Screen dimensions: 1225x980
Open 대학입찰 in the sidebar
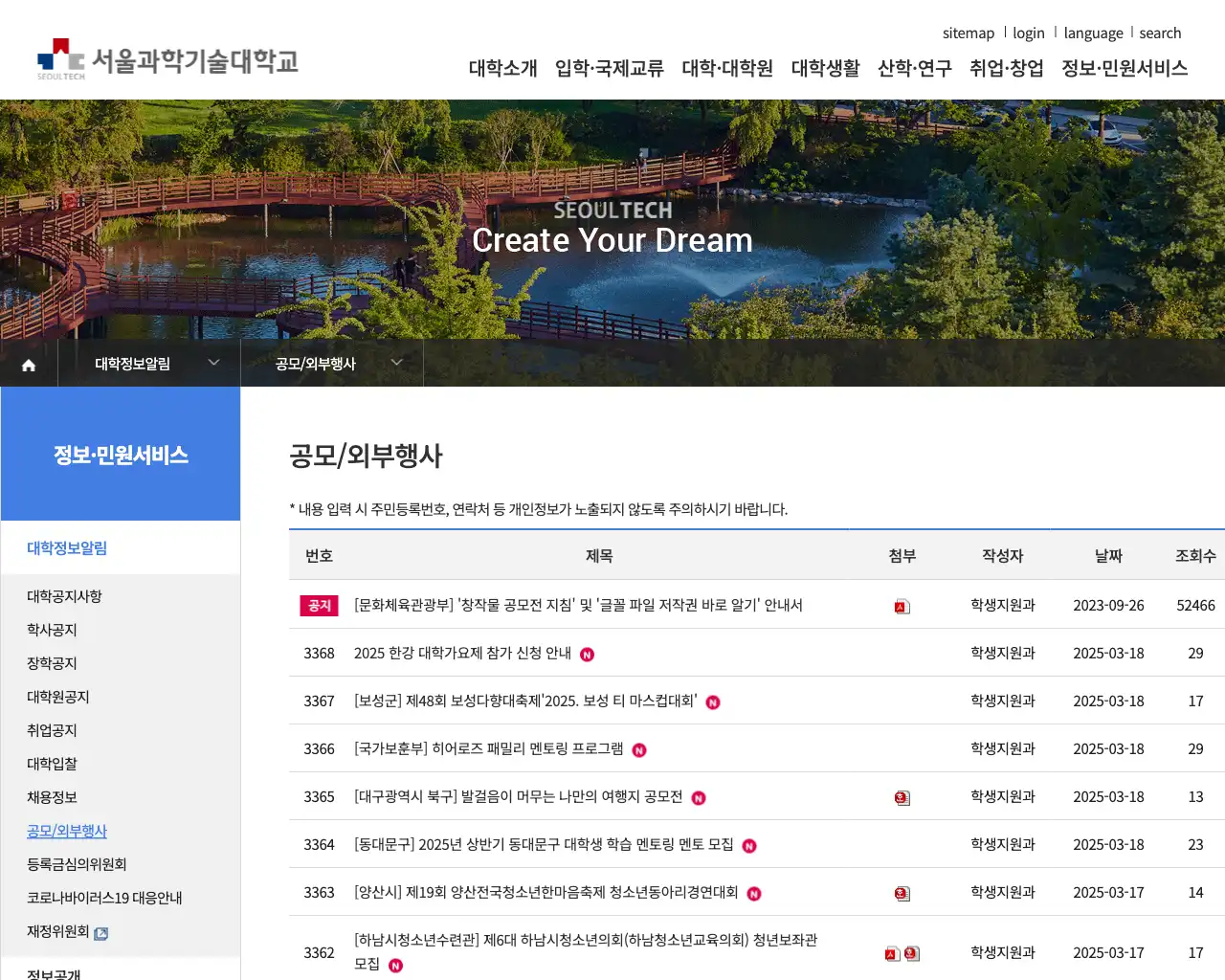pos(52,764)
